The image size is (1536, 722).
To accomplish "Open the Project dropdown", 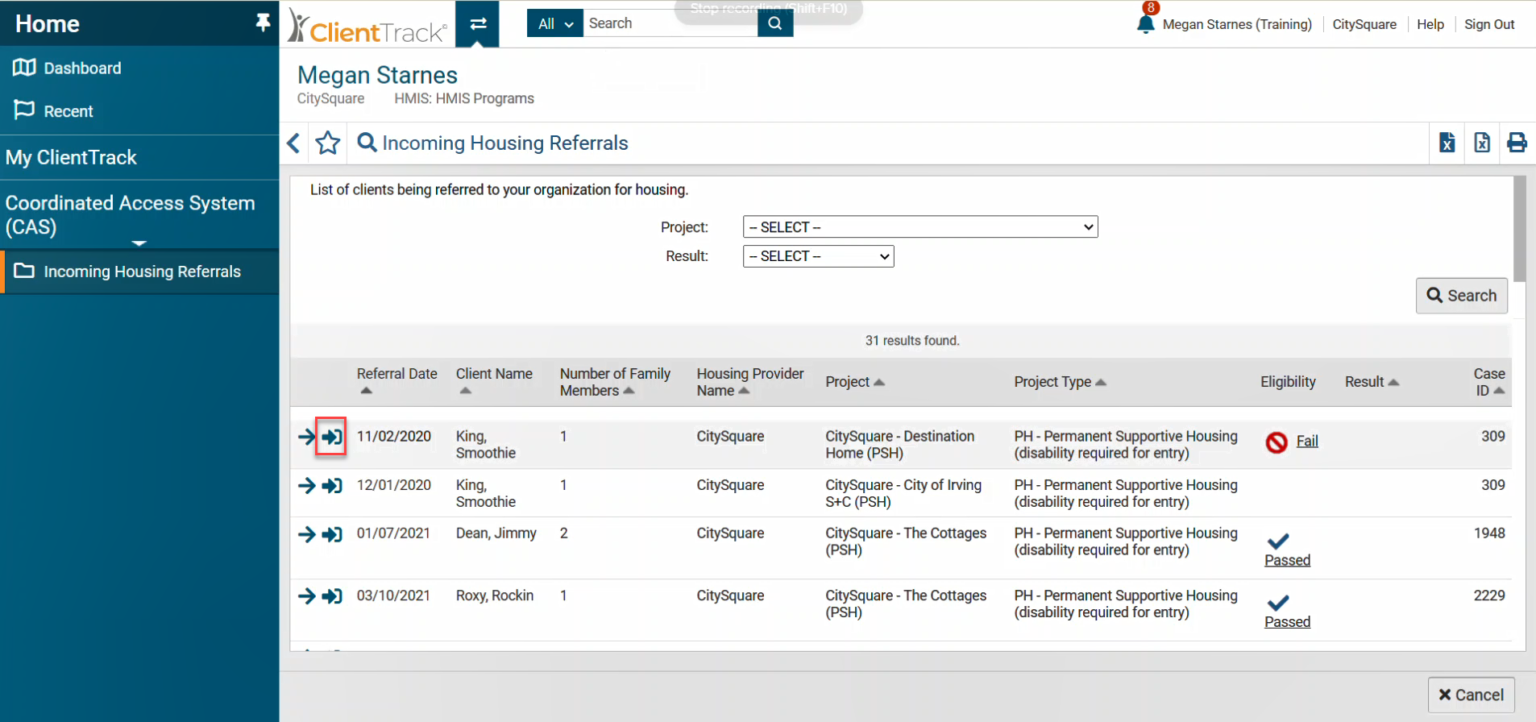I will pyautogui.click(x=919, y=226).
